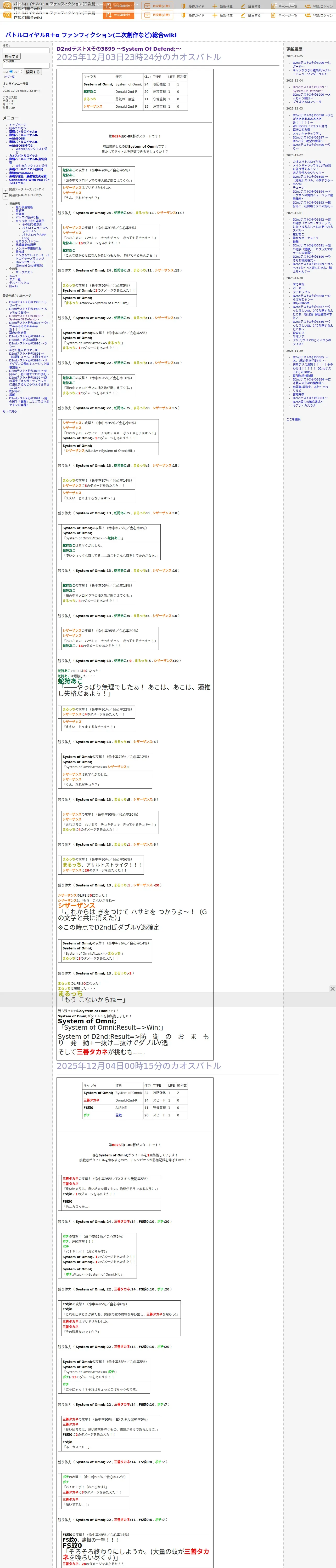Open 初めての方へ in the menu
Screen dimensions: 336x1568
tap(18, 128)
